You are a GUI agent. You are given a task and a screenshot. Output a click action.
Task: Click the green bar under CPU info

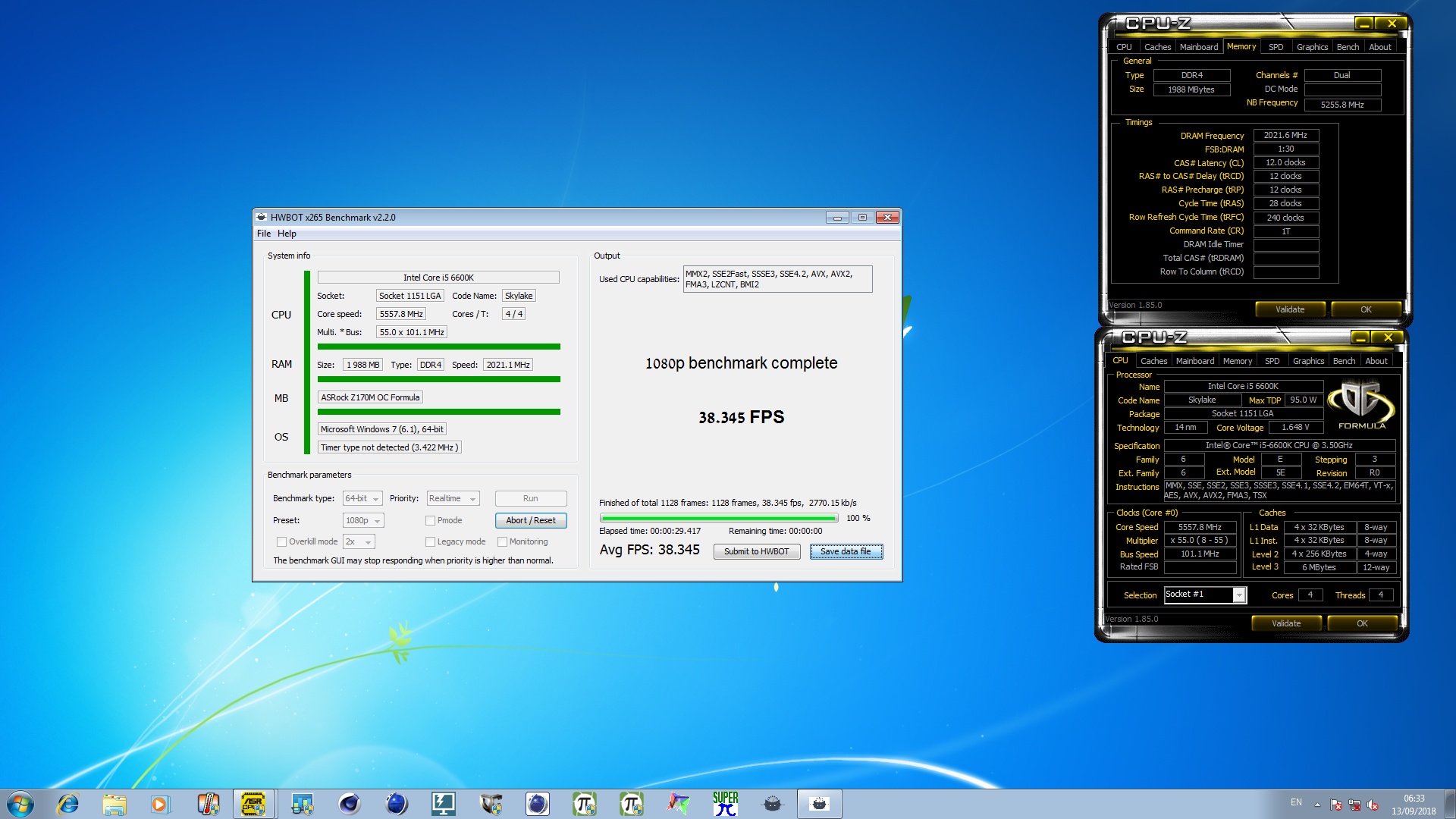tap(439, 347)
